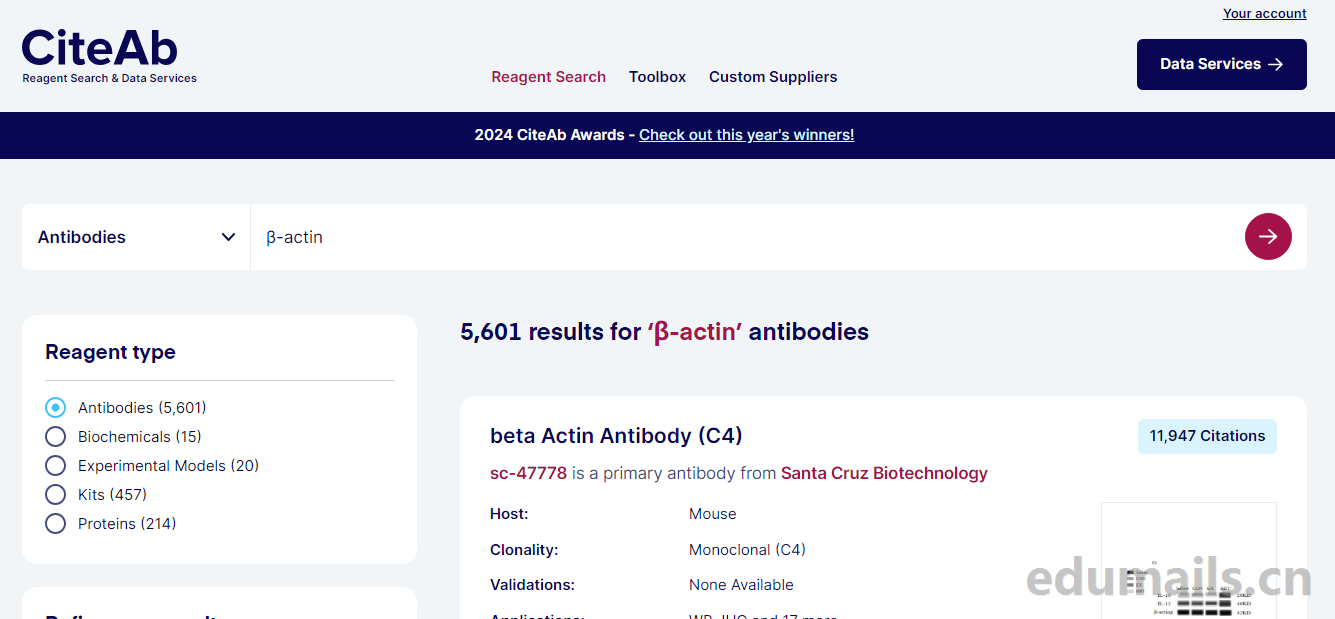
Task: Select the Kits radio option
Action: [56, 495]
